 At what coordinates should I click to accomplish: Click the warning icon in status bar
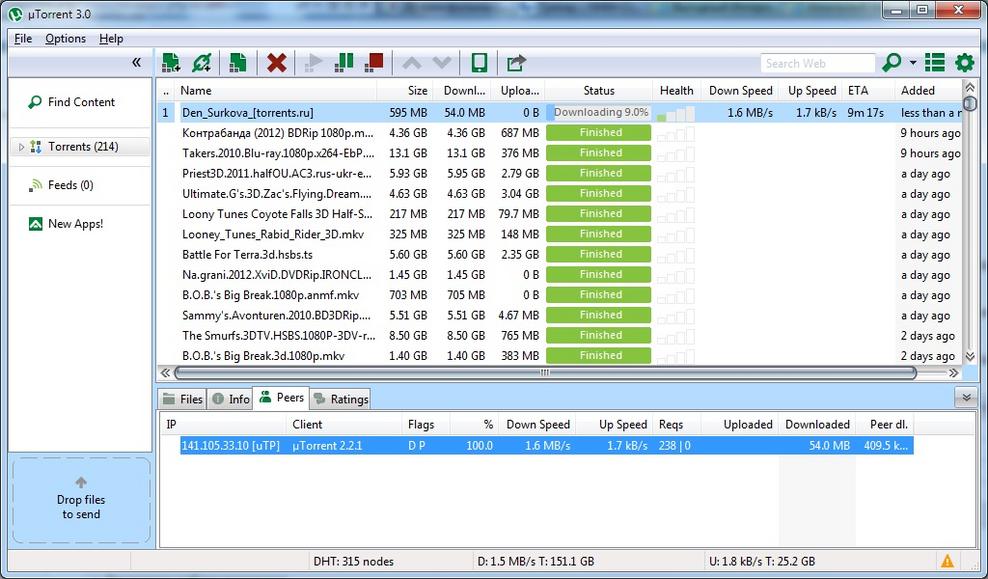click(947, 561)
